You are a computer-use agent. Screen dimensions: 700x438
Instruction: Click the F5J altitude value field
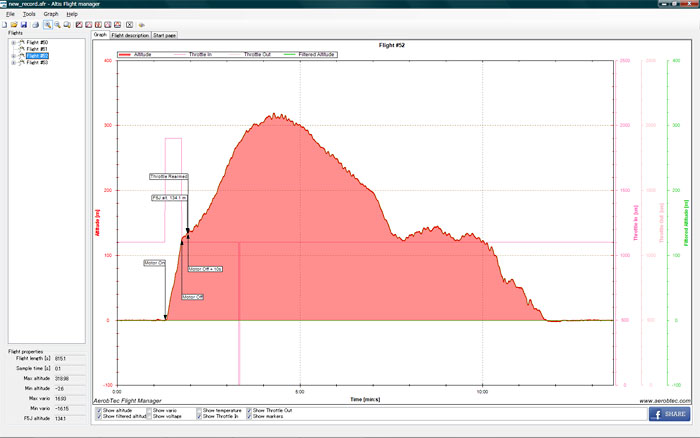click(69, 419)
